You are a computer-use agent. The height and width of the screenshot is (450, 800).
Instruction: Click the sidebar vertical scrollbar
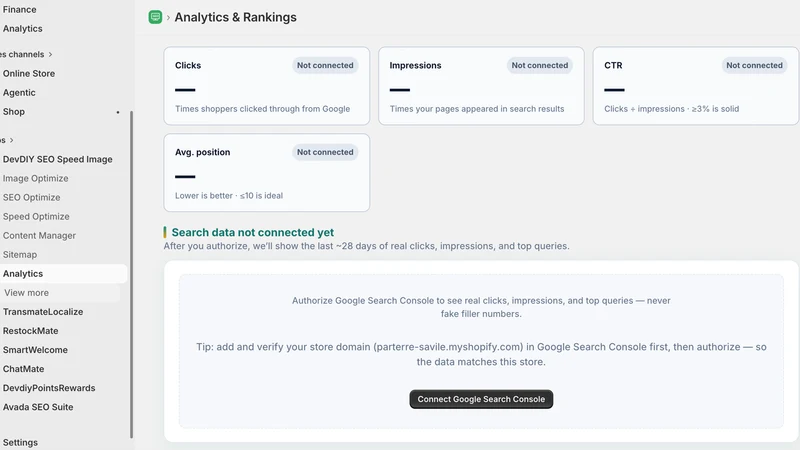pyautogui.click(x=131, y=274)
